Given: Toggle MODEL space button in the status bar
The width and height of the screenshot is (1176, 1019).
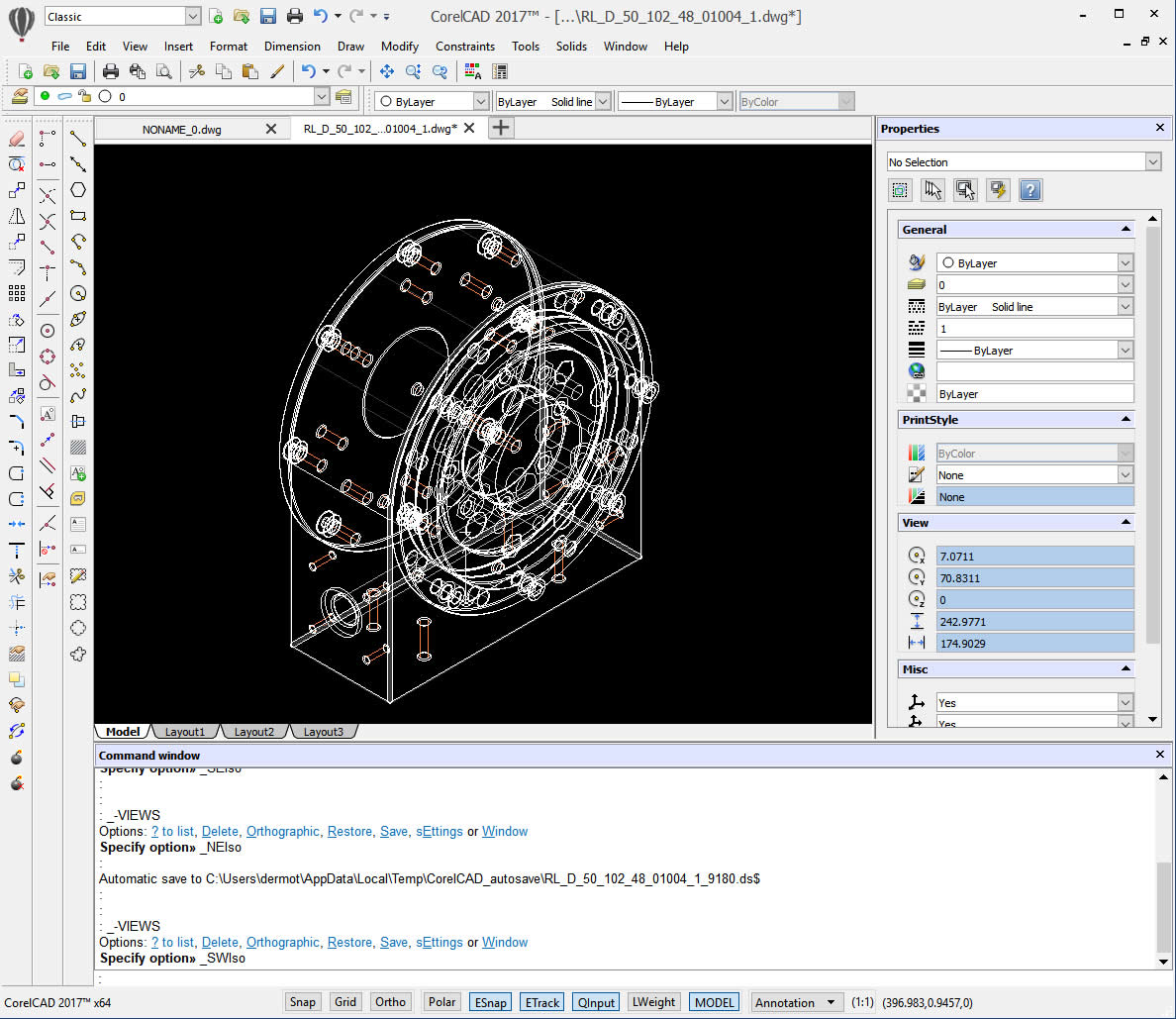Looking at the screenshot, I should point(714,1002).
